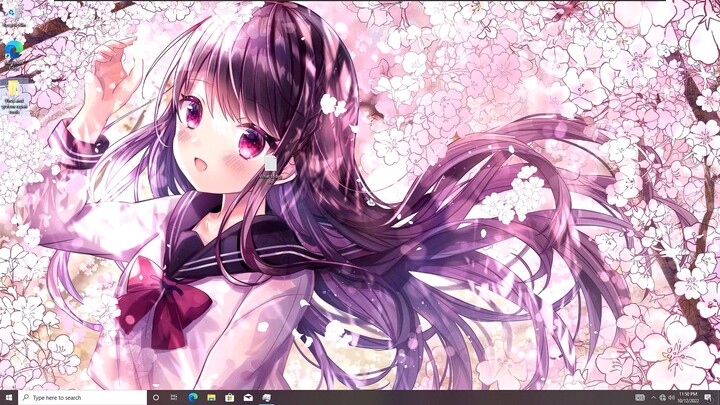Open the touch keyboard from the system tray
Image resolution: width=720 pixels, height=405 pixels.
[x=640, y=397]
